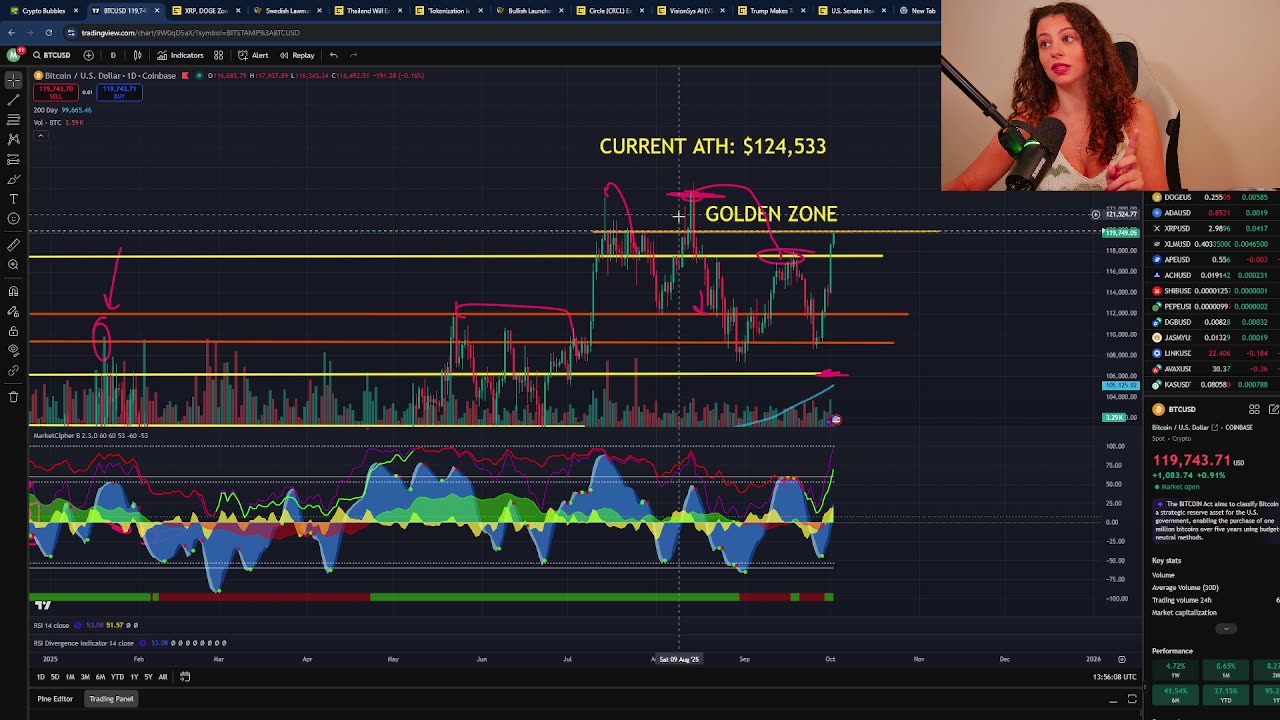The image size is (1280, 720).
Task: Open the D timeframe interval dropdown
Action: [113, 55]
